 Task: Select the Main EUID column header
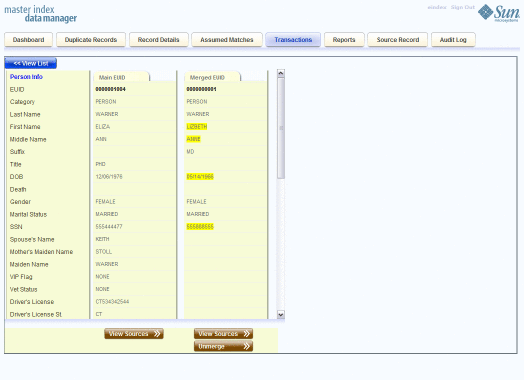121,77
